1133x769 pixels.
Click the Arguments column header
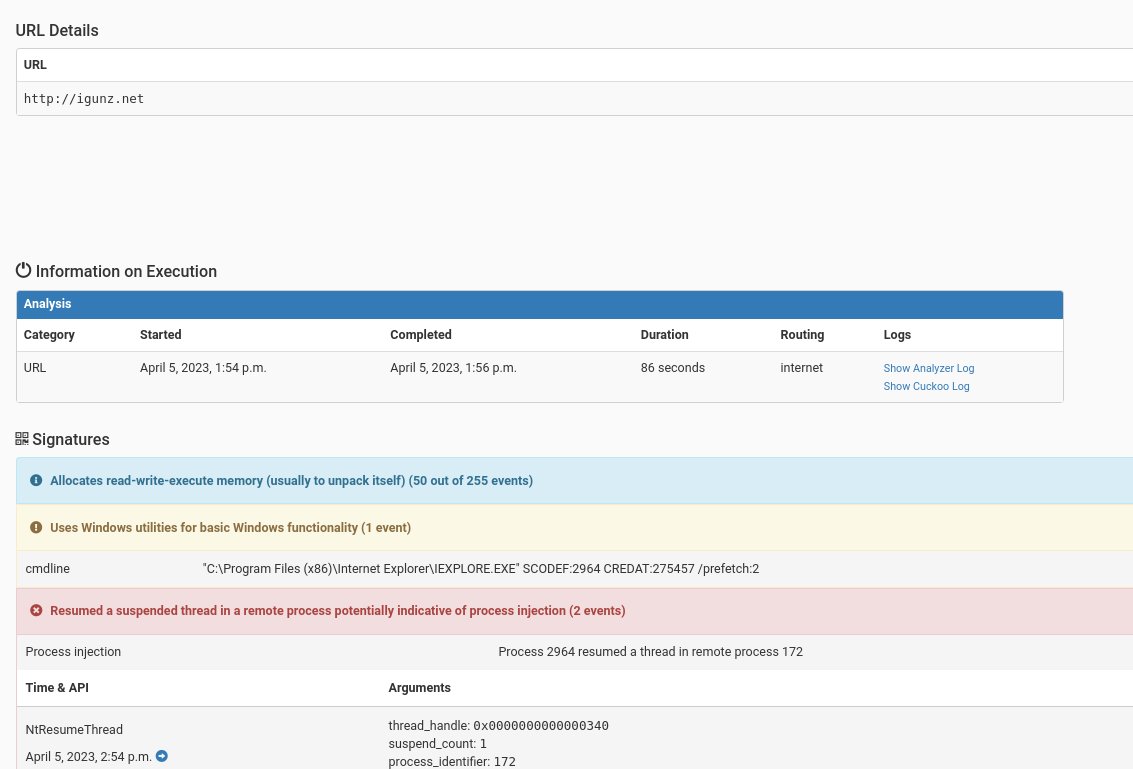pos(419,688)
